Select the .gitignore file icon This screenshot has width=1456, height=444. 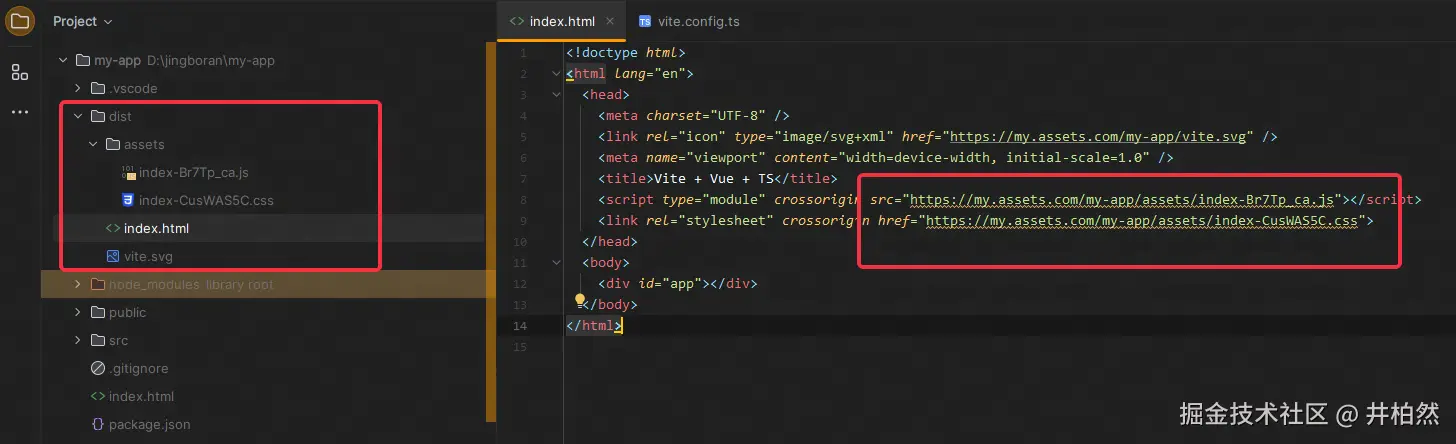(97, 368)
